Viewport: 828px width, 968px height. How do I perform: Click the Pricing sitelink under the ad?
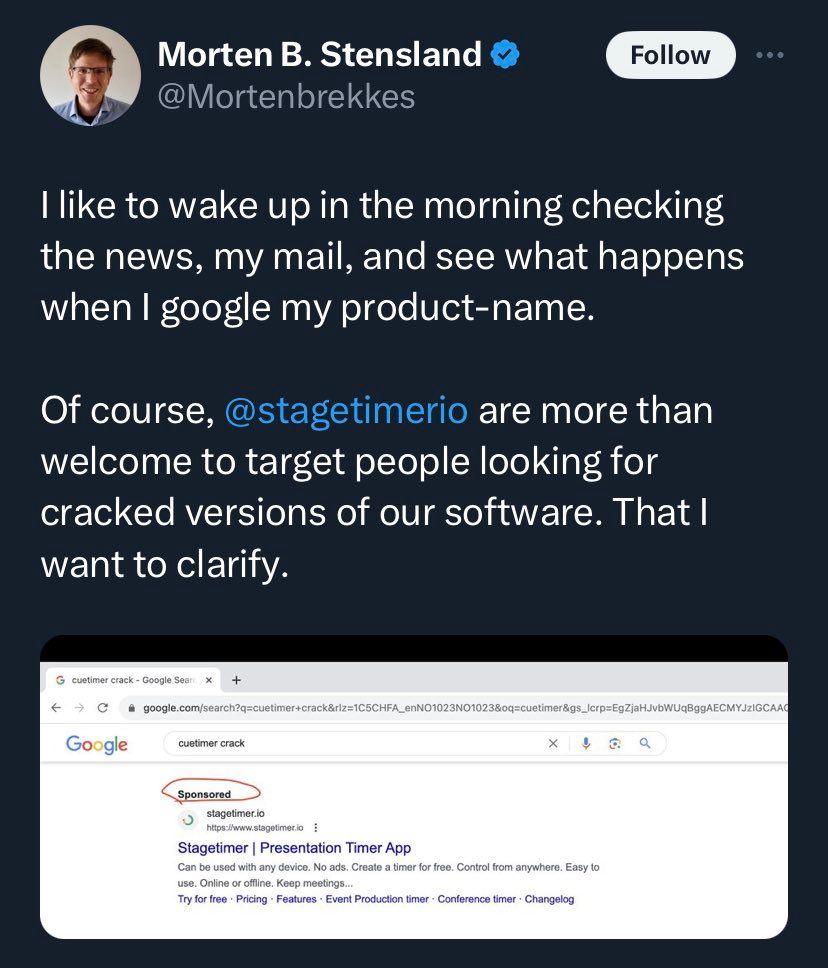251,899
